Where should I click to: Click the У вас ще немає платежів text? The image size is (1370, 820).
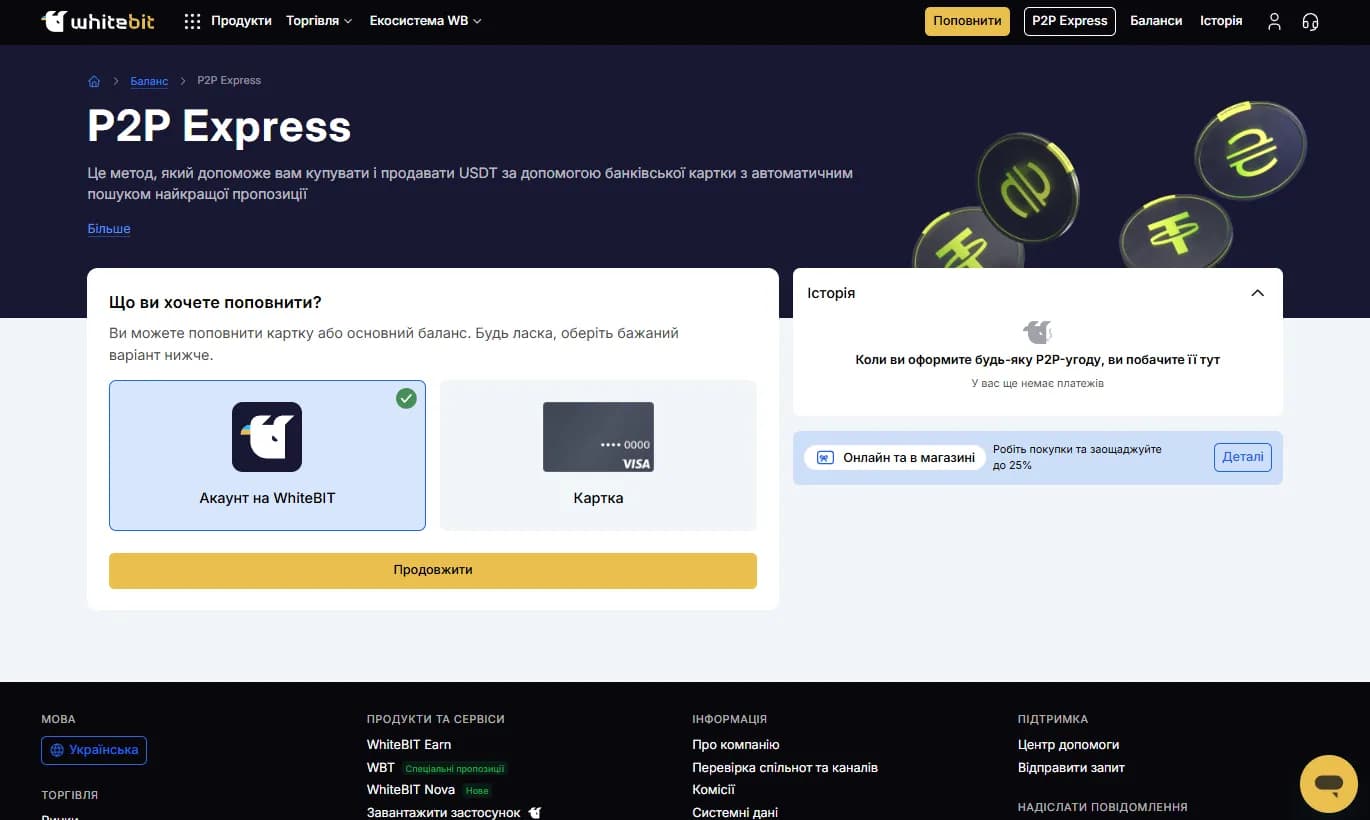click(x=1037, y=383)
